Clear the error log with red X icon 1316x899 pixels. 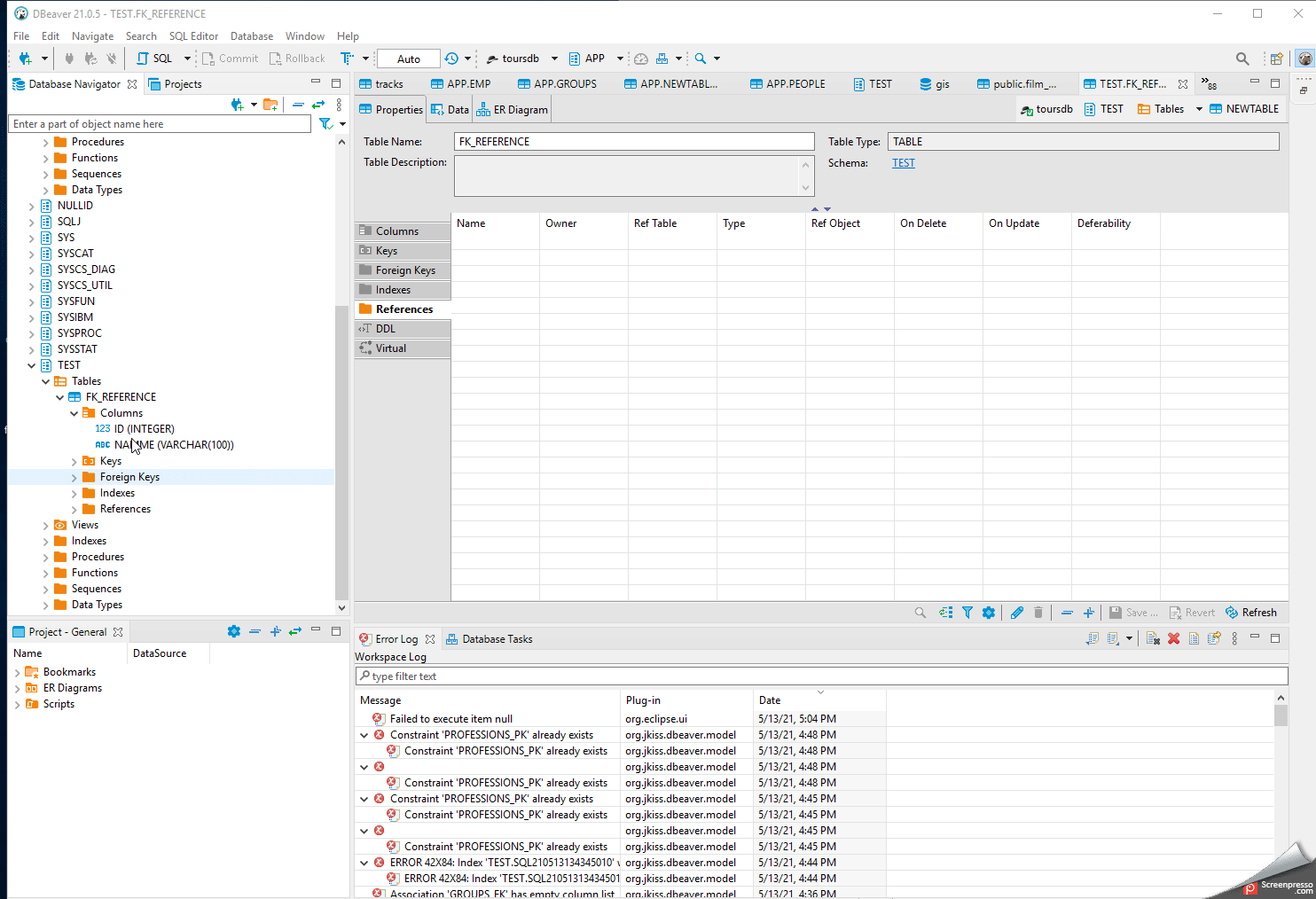pos(1173,637)
